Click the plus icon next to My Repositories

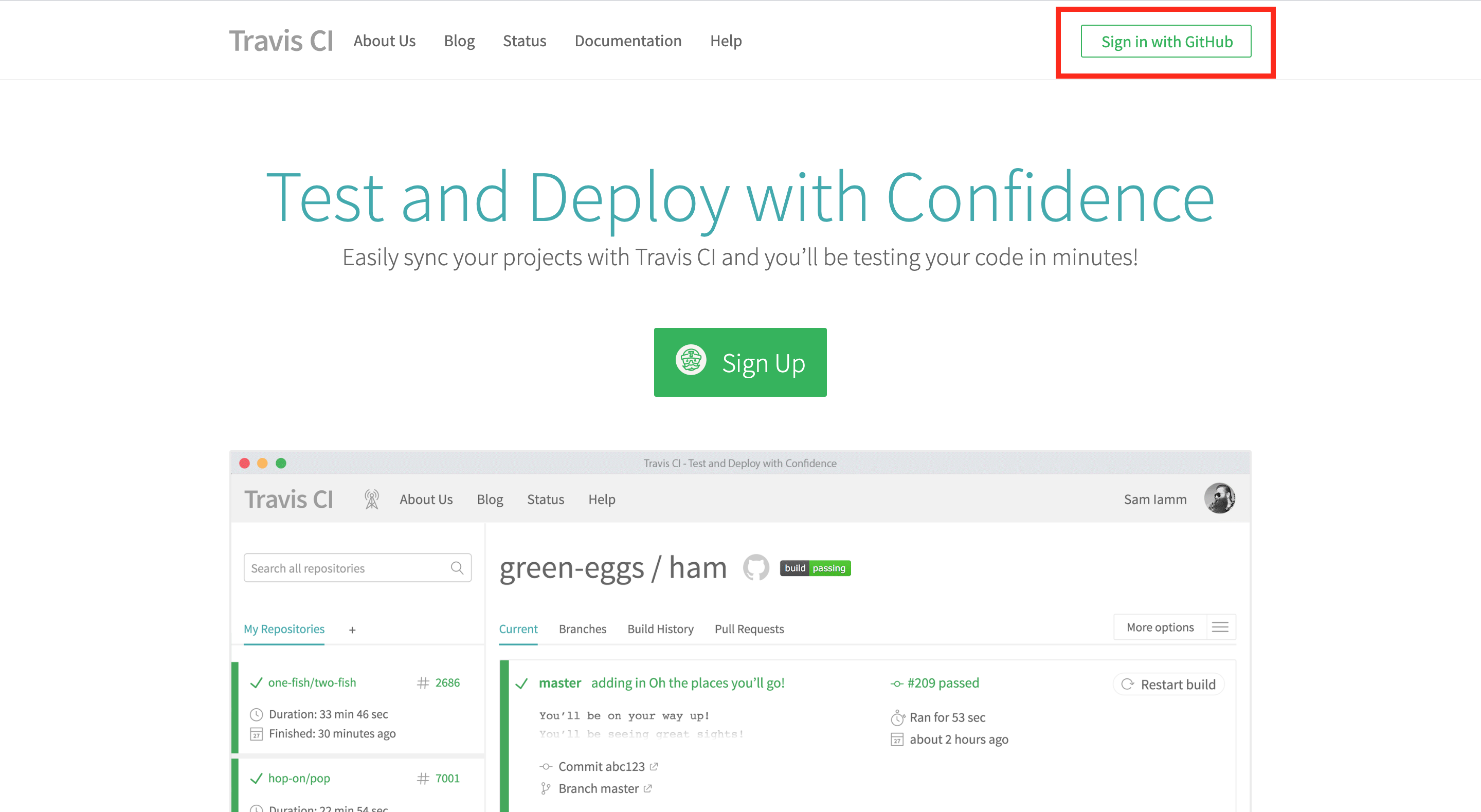[x=352, y=630]
